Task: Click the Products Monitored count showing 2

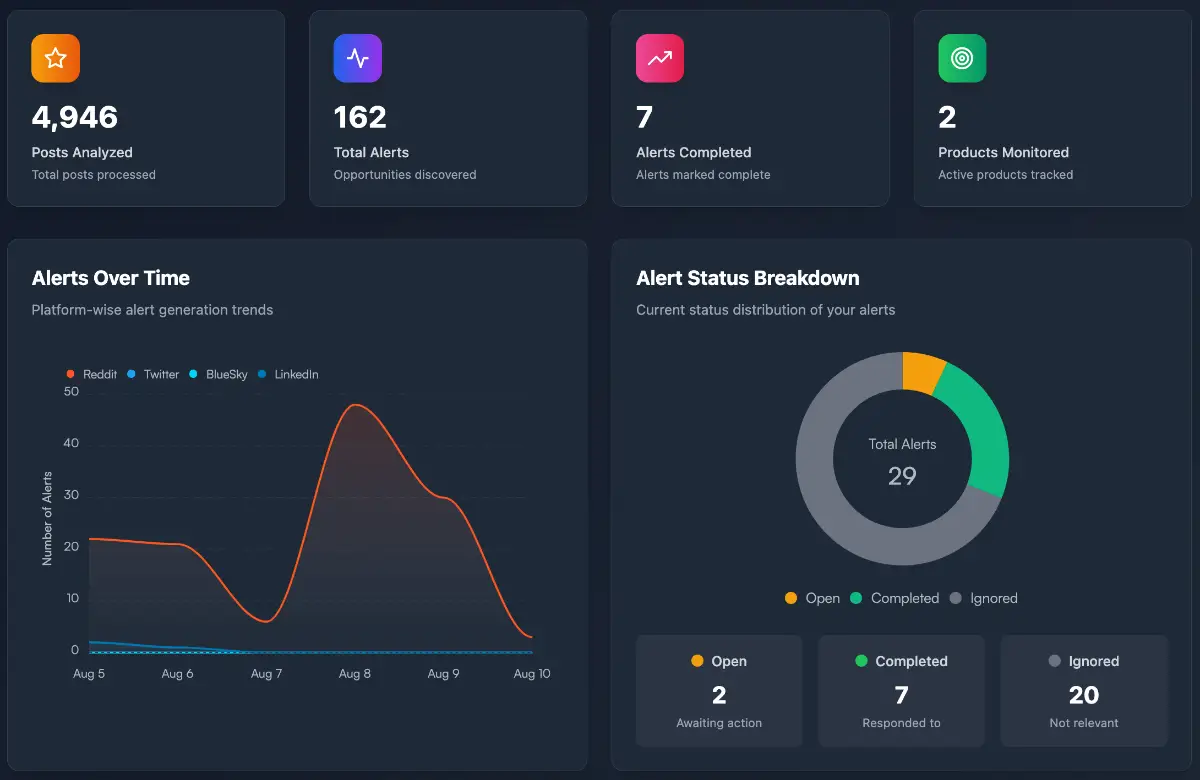Action: 947,117
